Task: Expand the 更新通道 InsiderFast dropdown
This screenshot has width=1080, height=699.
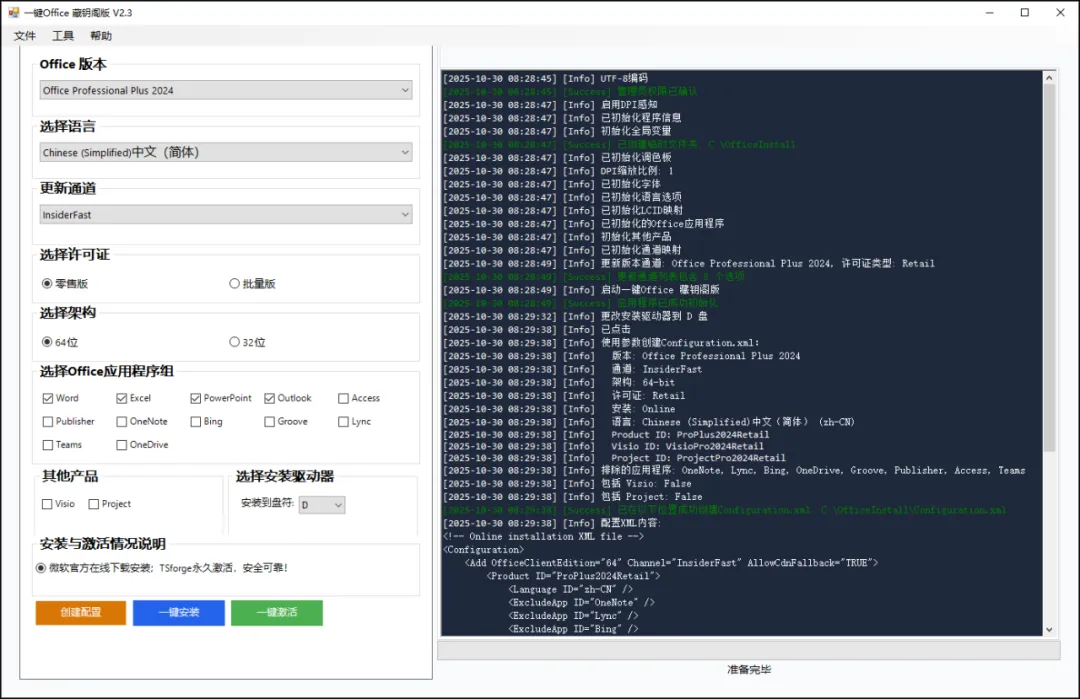Action: [x=226, y=214]
